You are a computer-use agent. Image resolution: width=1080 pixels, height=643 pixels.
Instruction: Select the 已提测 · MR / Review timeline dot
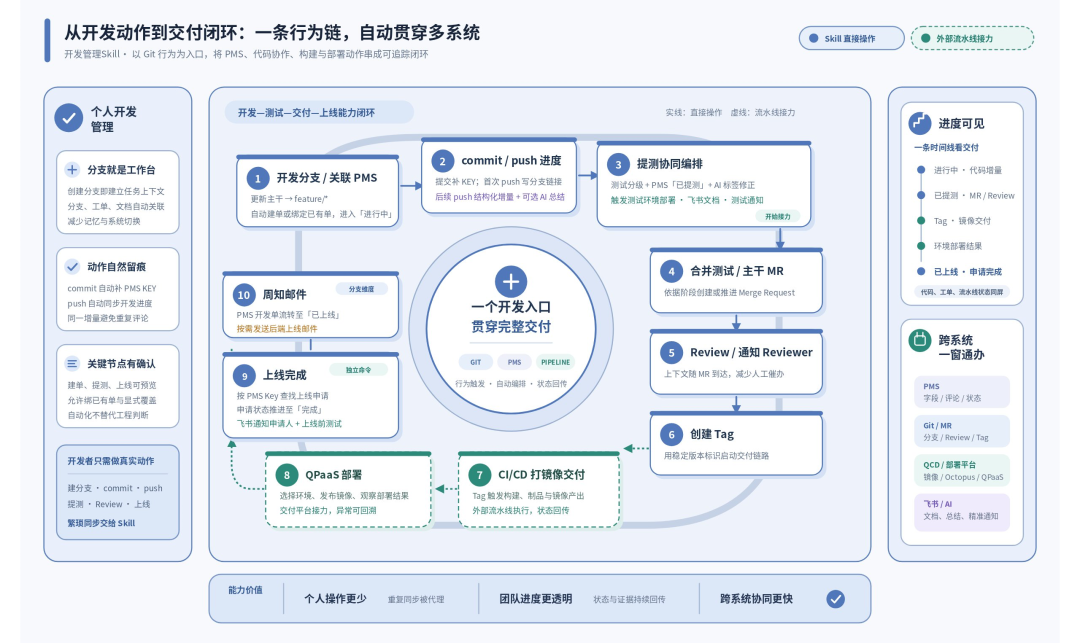(921, 195)
